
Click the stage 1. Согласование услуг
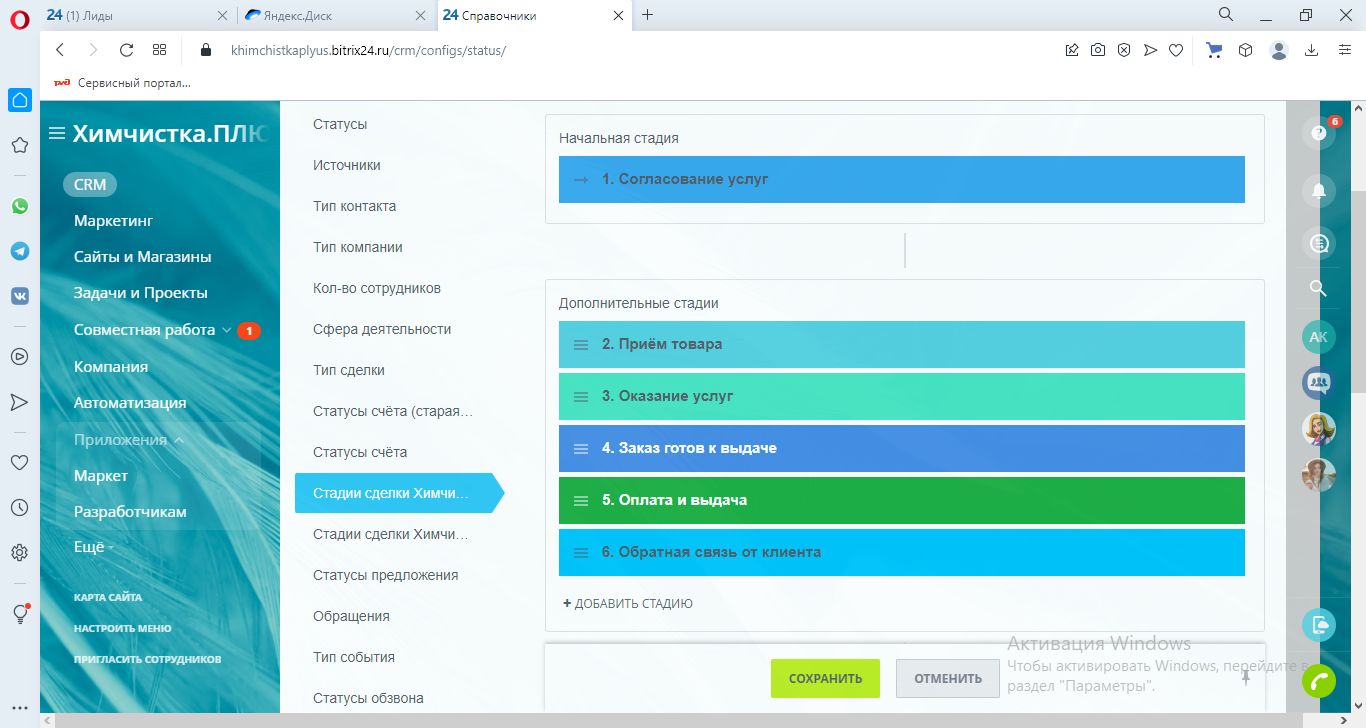[x=902, y=180]
